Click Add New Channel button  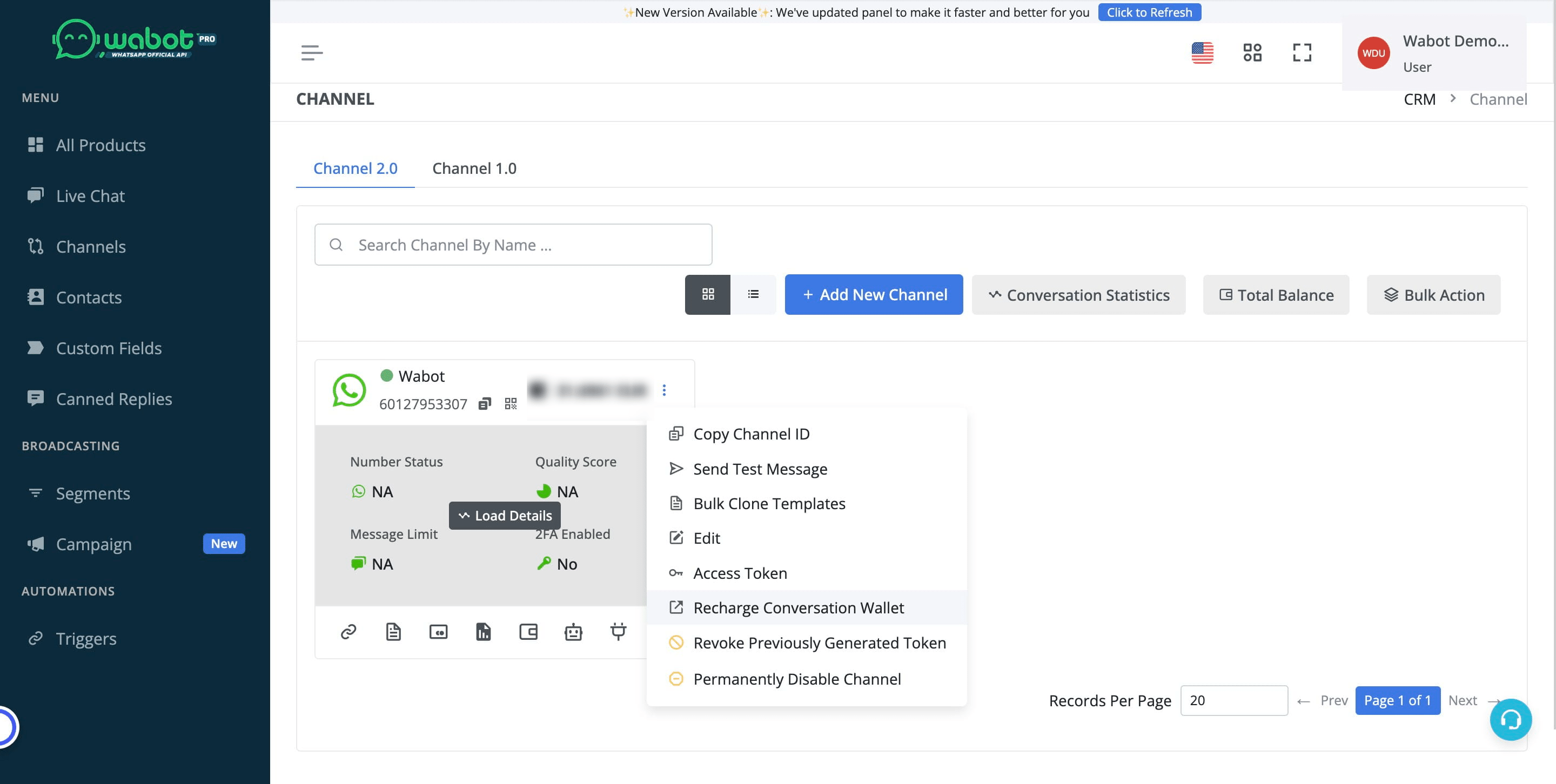pyautogui.click(x=874, y=294)
